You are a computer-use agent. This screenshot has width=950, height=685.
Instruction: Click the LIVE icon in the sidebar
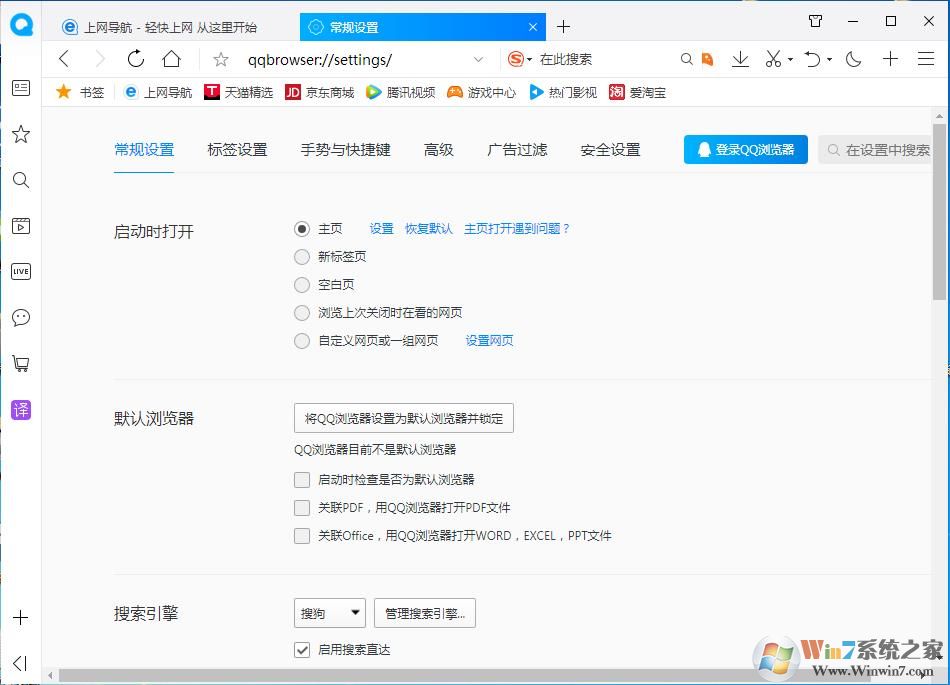20,272
